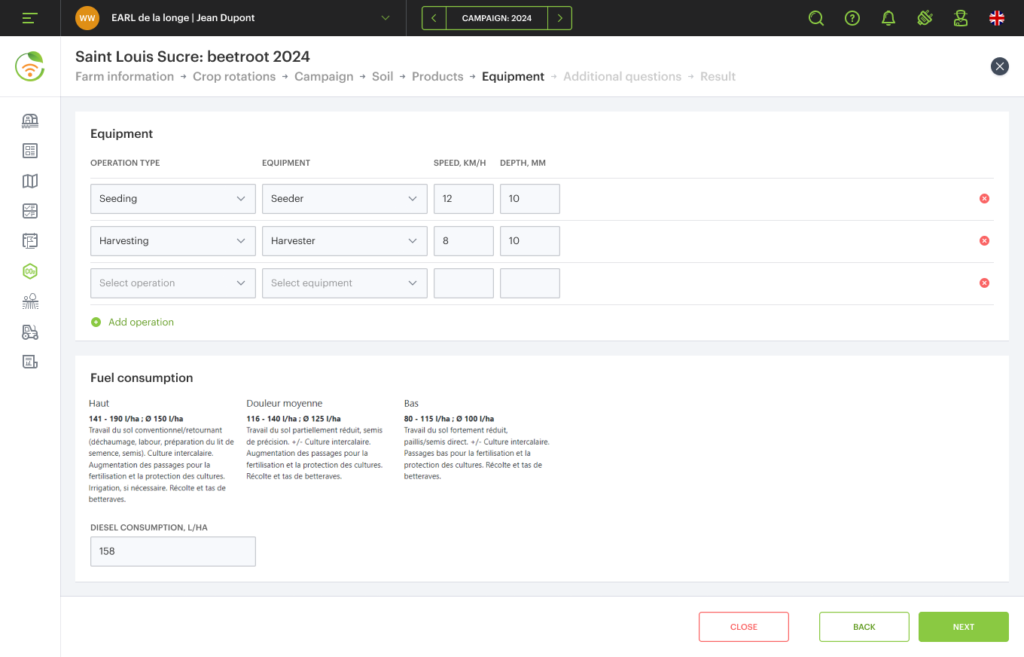
Task: Click the empty speed field in third row
Action: point(464,283)
